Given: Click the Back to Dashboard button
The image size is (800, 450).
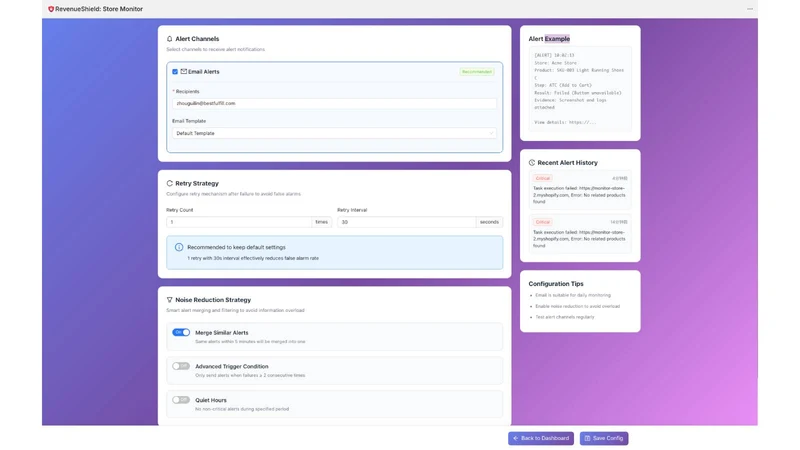Looking at the screenshot, I should pyautogui.click(x=541, y=438).
